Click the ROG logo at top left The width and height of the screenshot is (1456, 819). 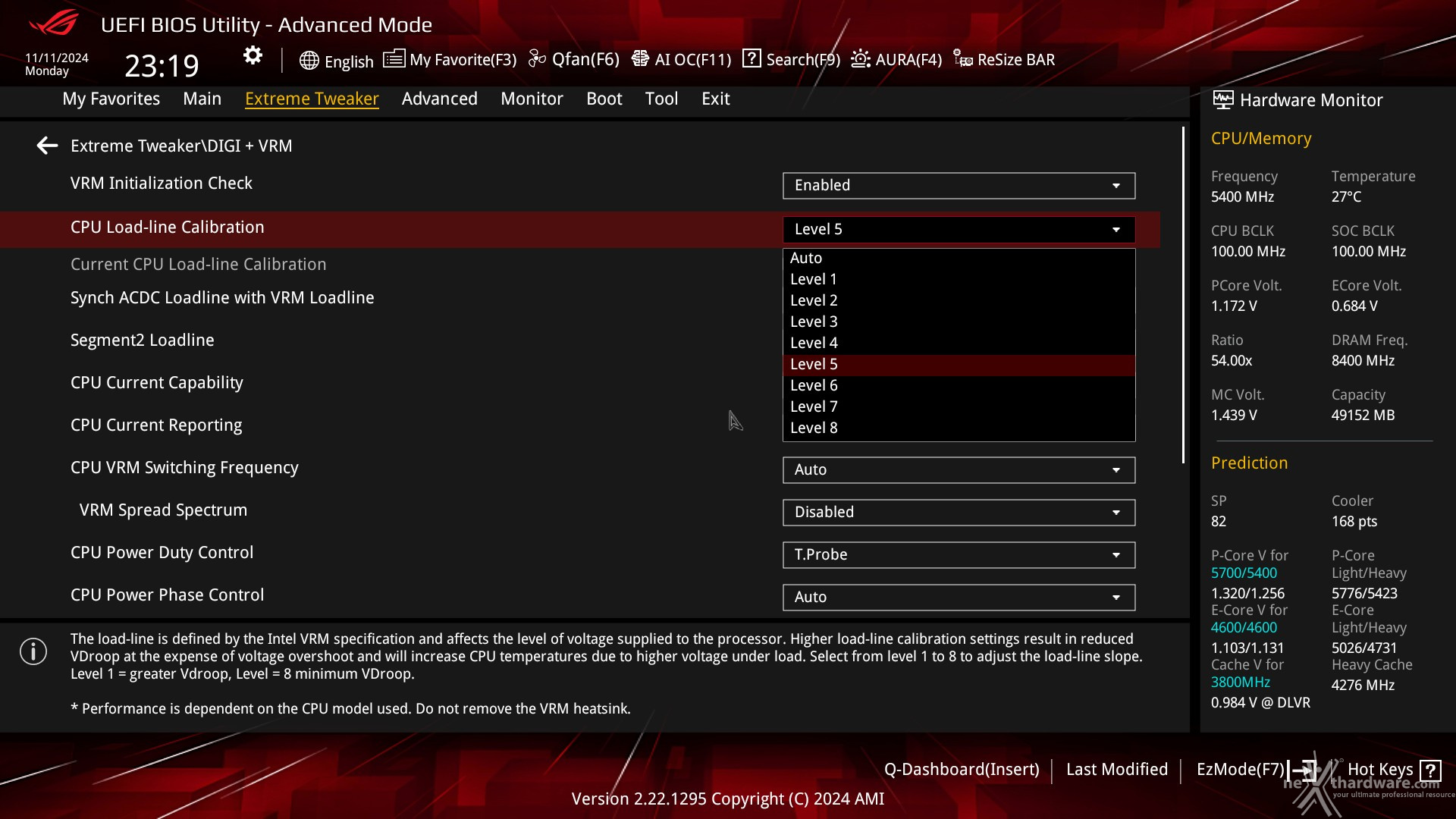tap(53, 24)
